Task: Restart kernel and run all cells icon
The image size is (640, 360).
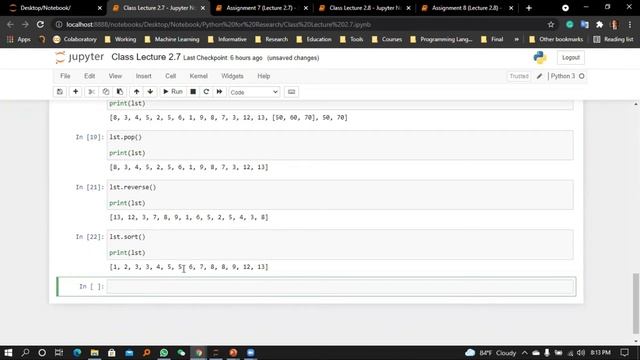Action: click(219, 92)
